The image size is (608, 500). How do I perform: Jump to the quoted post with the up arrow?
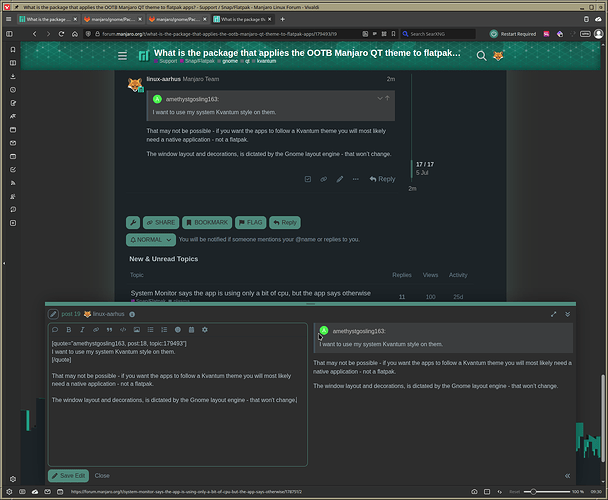pyautogui.click(x=387, y=99)
